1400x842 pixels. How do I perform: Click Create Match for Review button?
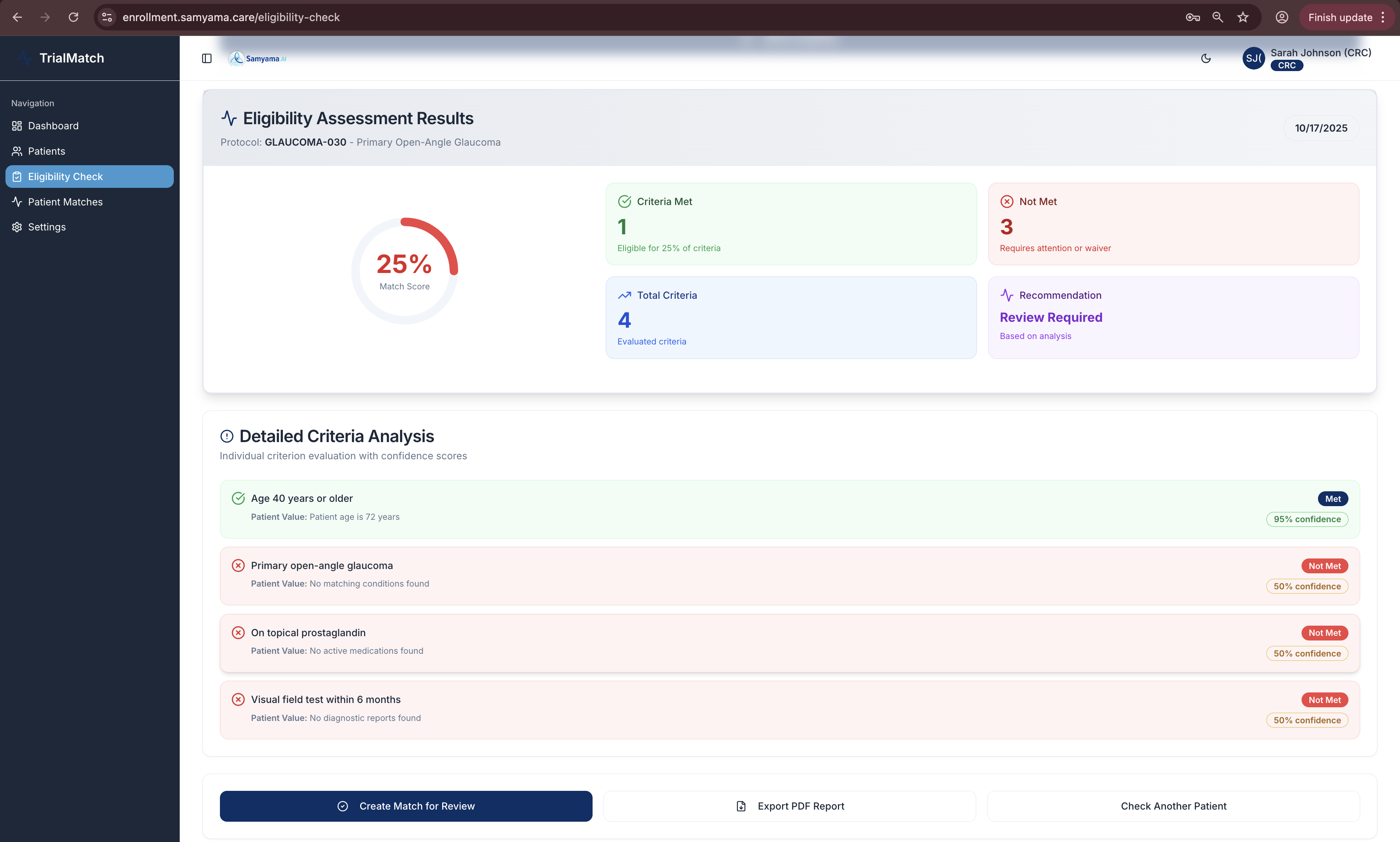pyautogui.click(x=406, y=806)
